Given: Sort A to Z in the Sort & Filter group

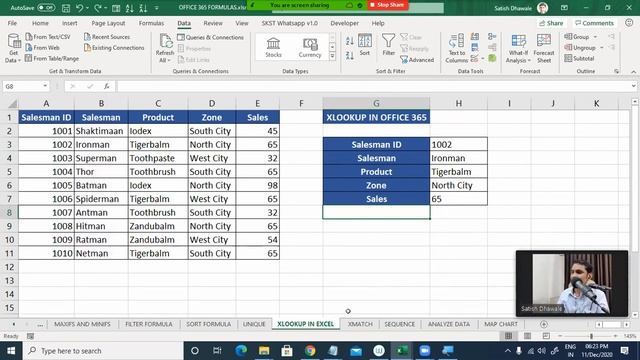Looking at the screenshot, I should 350,41.
